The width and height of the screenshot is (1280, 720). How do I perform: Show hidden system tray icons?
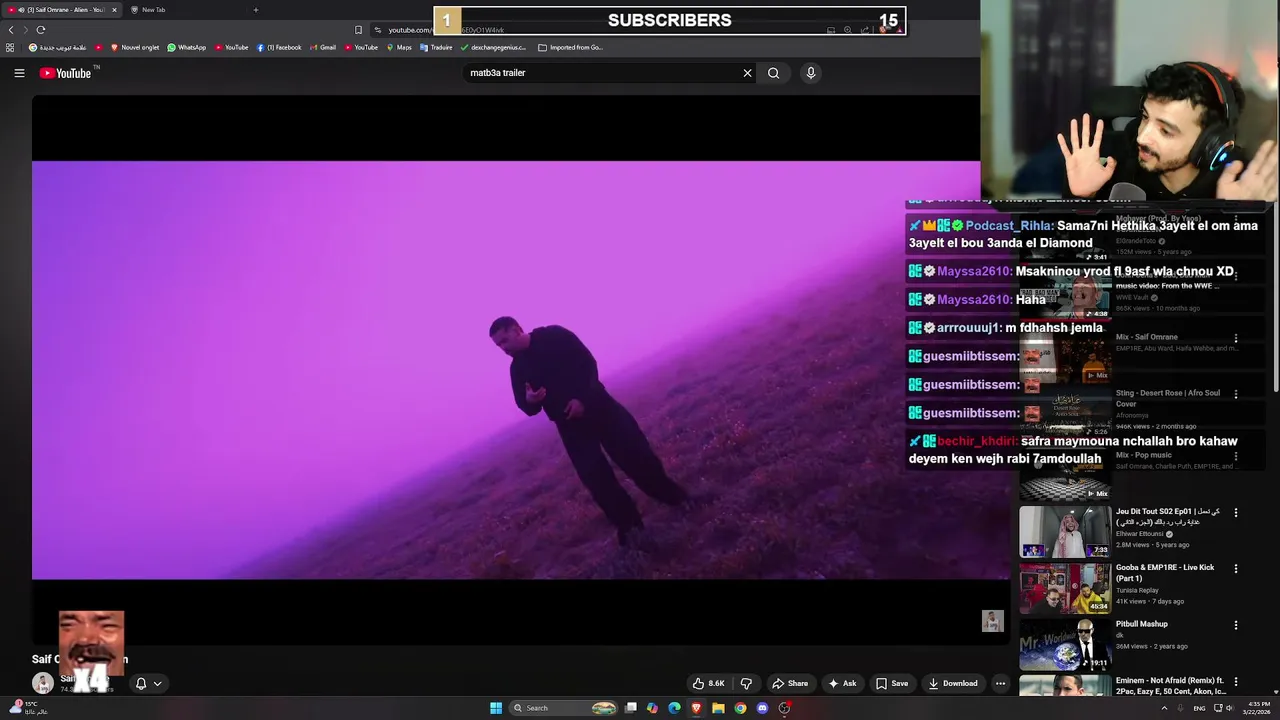(x=1165, y=708)
